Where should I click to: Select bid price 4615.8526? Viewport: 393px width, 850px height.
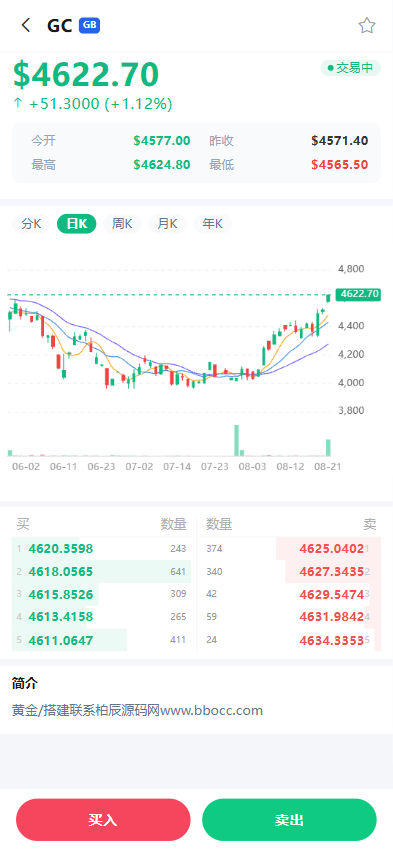click(61, 594)
